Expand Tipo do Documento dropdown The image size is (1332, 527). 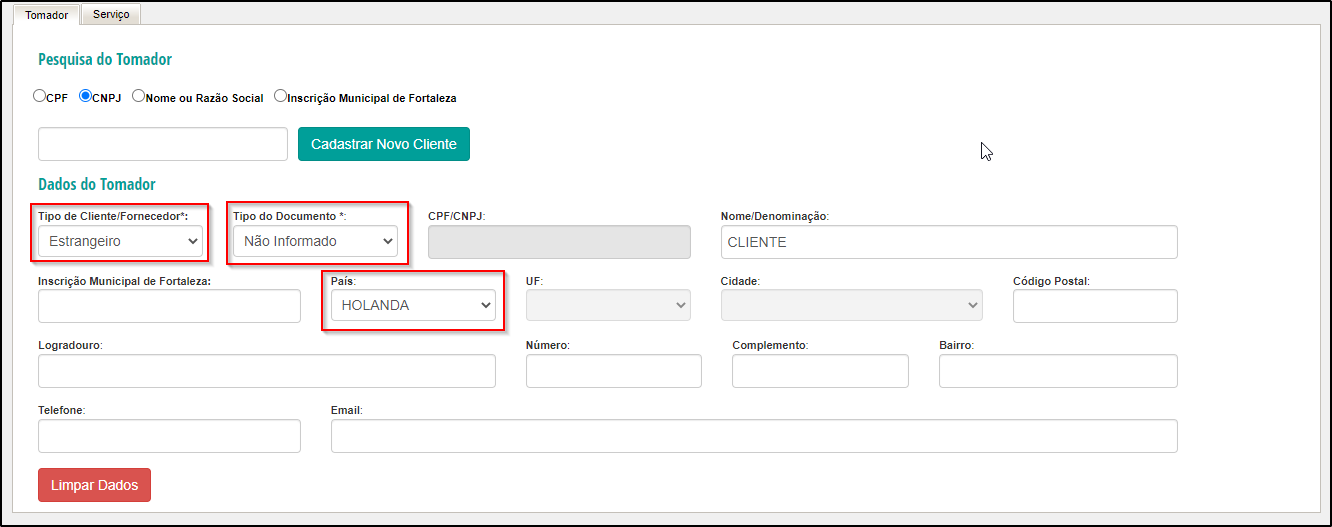click(315, 241)
